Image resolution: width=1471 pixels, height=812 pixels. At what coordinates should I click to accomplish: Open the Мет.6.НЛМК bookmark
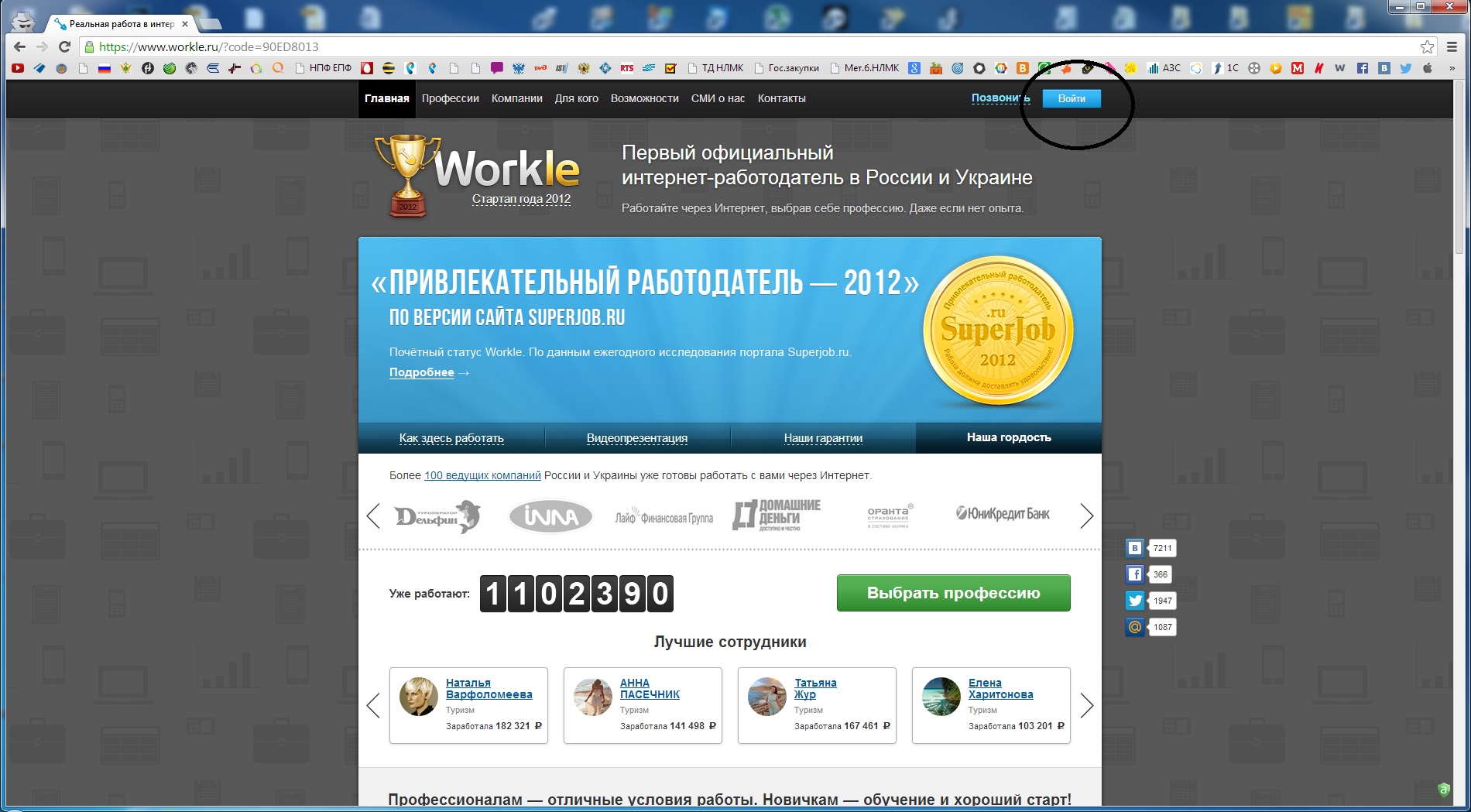865,68
